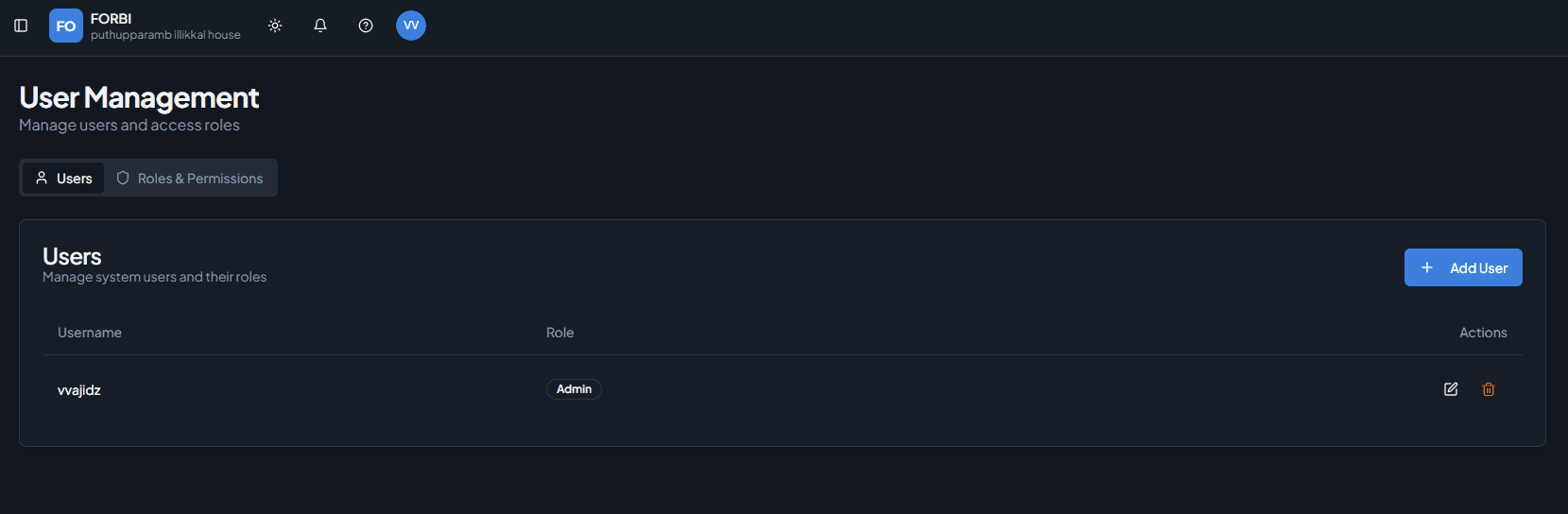The image size is (1568, 514).
Task: Click the puthupparamb illikkal house subtitle
Action: click(165, 35)
